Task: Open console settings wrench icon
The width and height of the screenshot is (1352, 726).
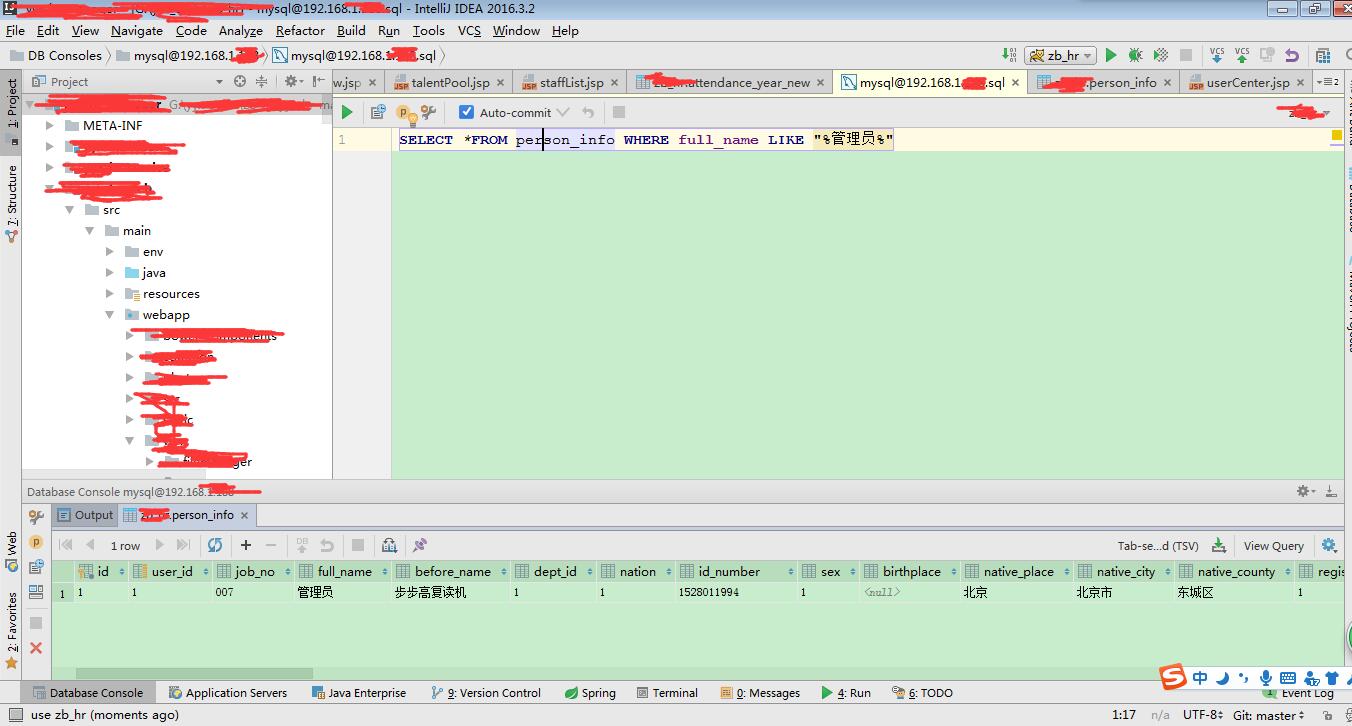Action: tap(430, 112)
